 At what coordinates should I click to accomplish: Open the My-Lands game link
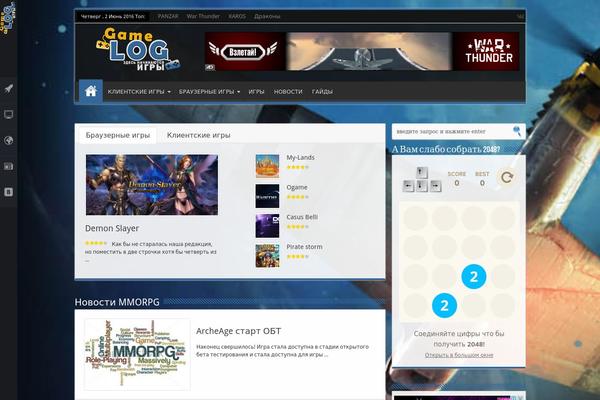pos(300,158)
